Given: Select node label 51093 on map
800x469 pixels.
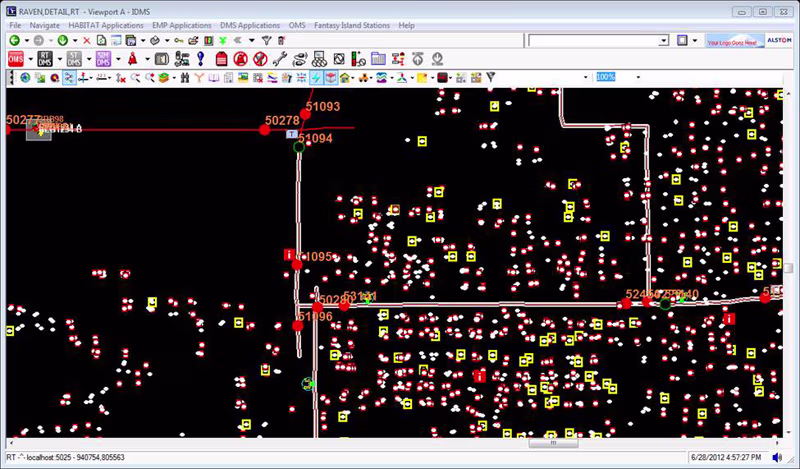Looking at the screenshot, I should [322, 107].
